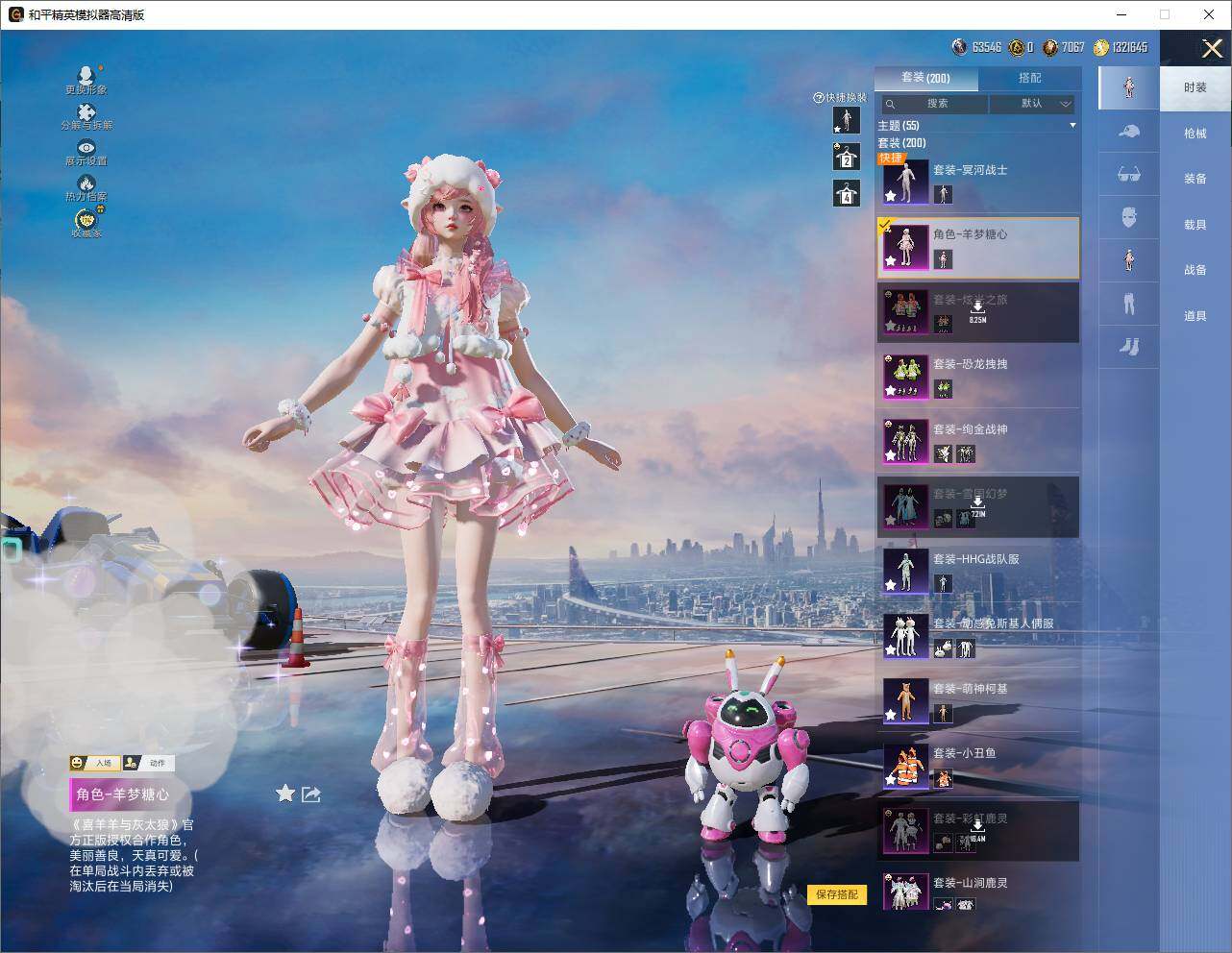Open the 载具 vehicles menu
This screenshot has width=1232, height=953.
1195,225
